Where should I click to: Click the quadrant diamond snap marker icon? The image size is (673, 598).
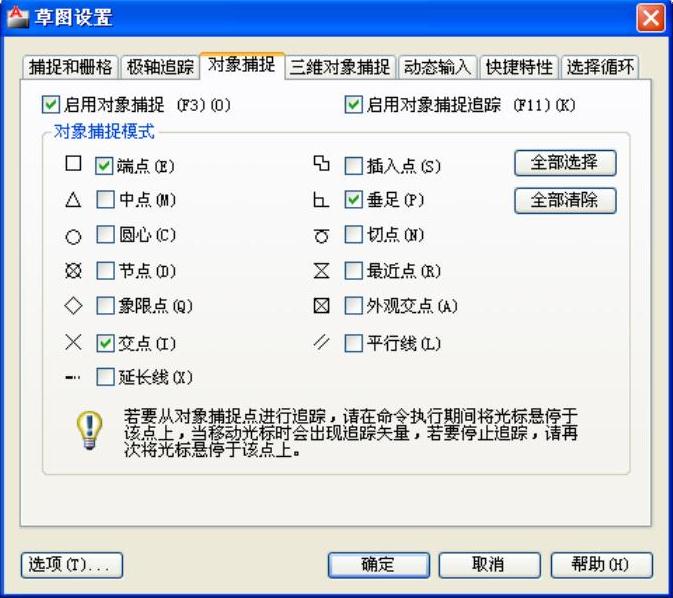[73, 306]
